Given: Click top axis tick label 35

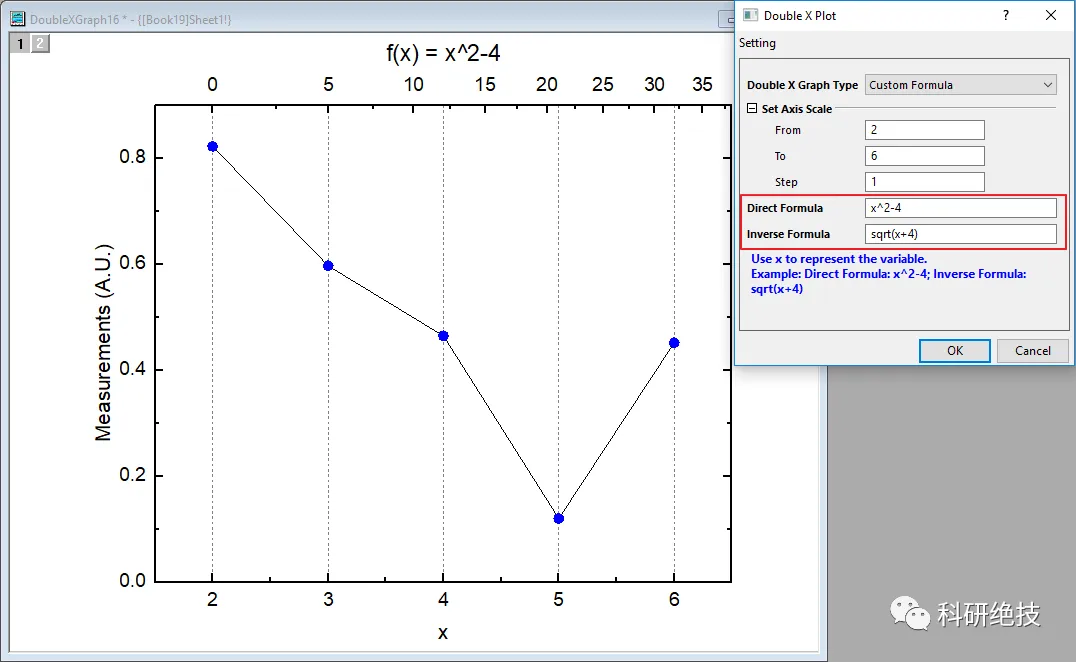Looking at the screenshot, I should [x=702, y=84].
